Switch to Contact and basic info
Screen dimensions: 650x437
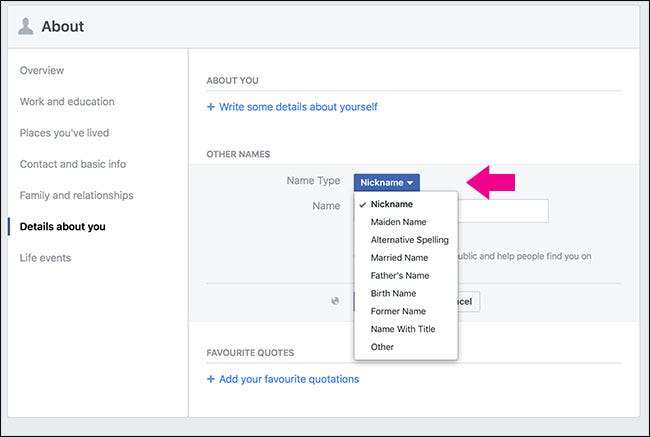[x=73, y=164]
